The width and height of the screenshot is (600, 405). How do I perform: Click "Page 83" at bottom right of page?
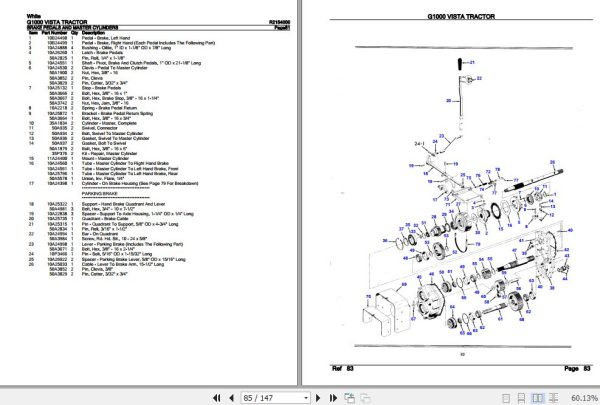coord(577,368)
